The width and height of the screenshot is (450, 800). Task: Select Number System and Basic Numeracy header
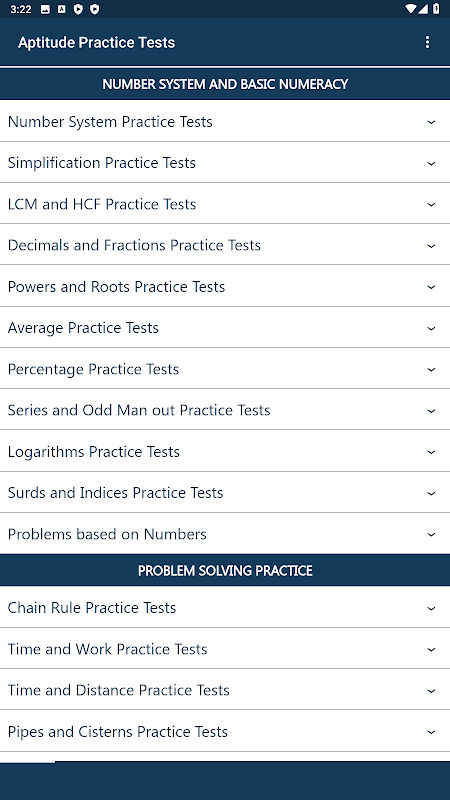[225, 84]
